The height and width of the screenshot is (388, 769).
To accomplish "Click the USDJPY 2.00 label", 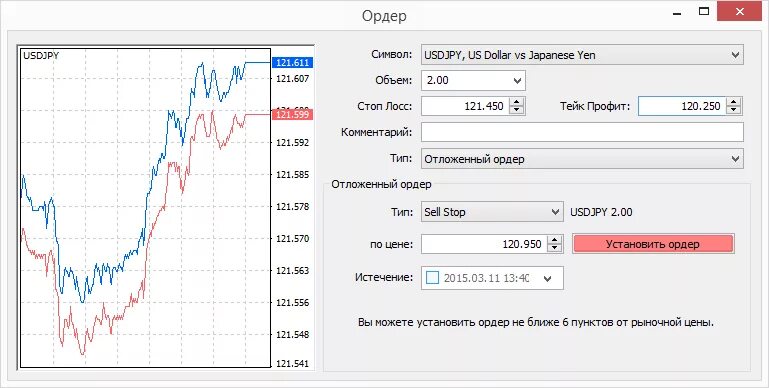I will [601, 212].
